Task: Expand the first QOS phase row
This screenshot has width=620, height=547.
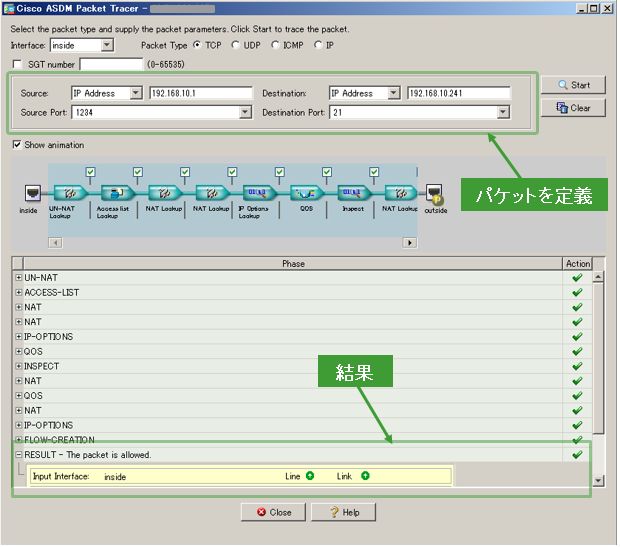Action: tap(19, 352)
